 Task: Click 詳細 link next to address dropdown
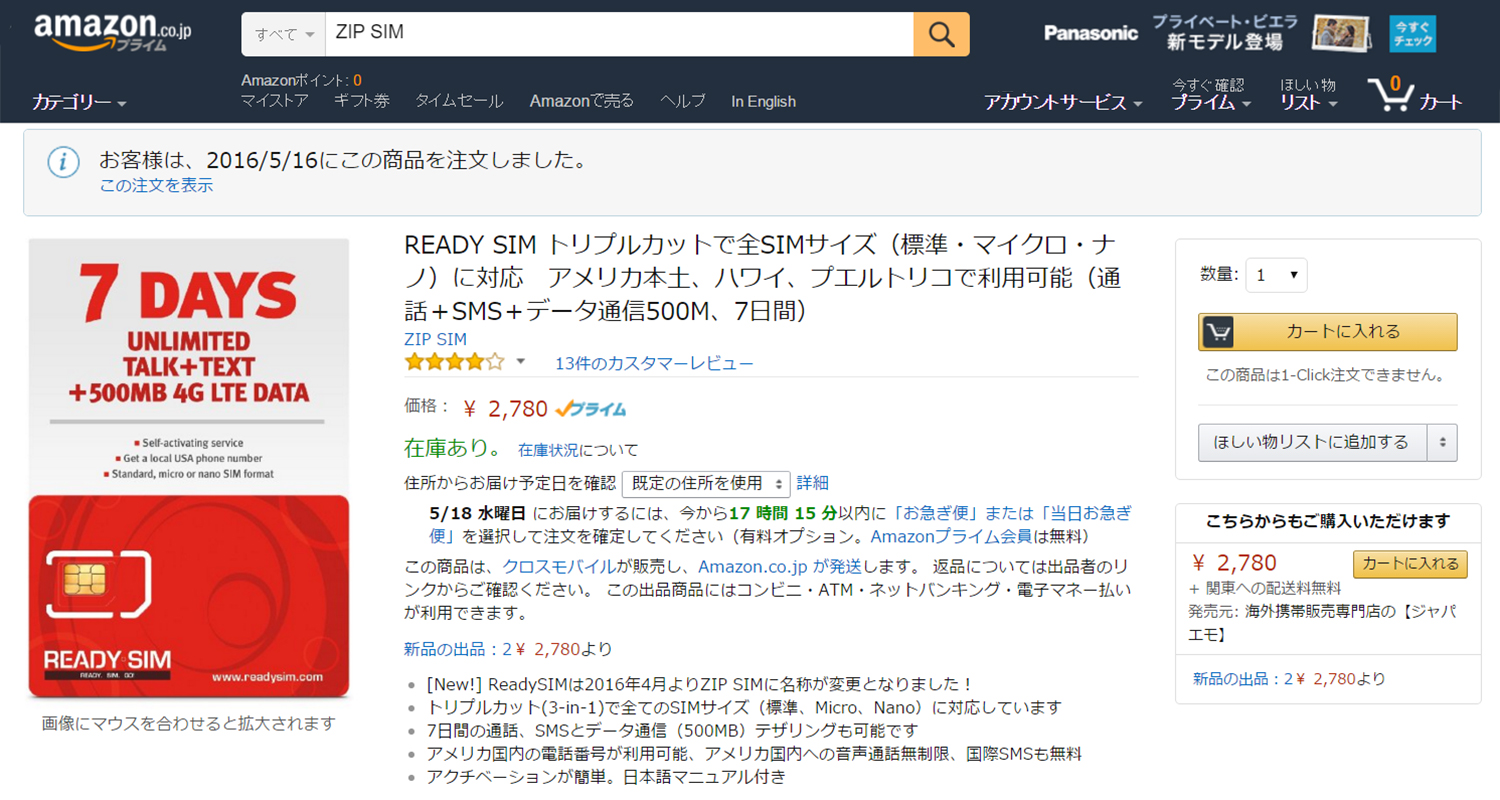click(x=812, y=483)
